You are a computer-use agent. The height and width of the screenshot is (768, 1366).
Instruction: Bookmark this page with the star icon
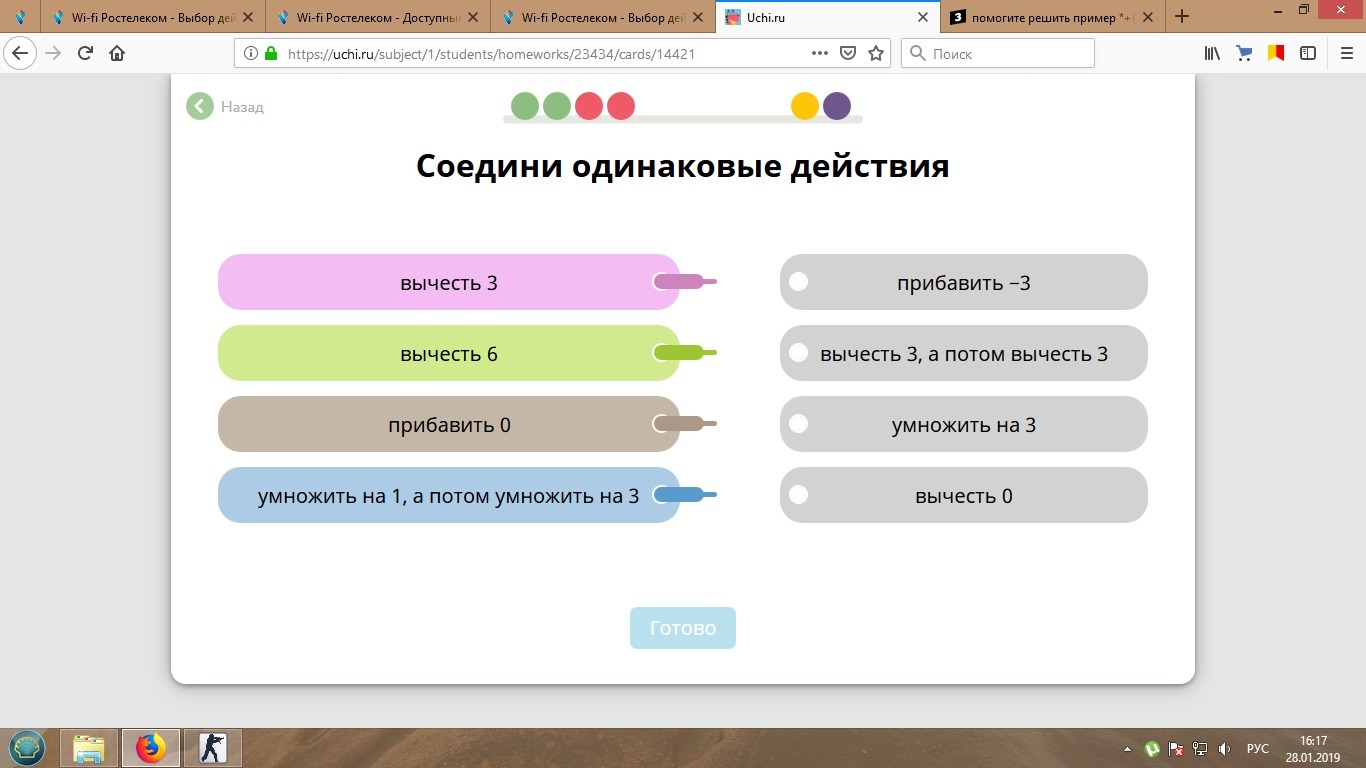click(876, 54)
